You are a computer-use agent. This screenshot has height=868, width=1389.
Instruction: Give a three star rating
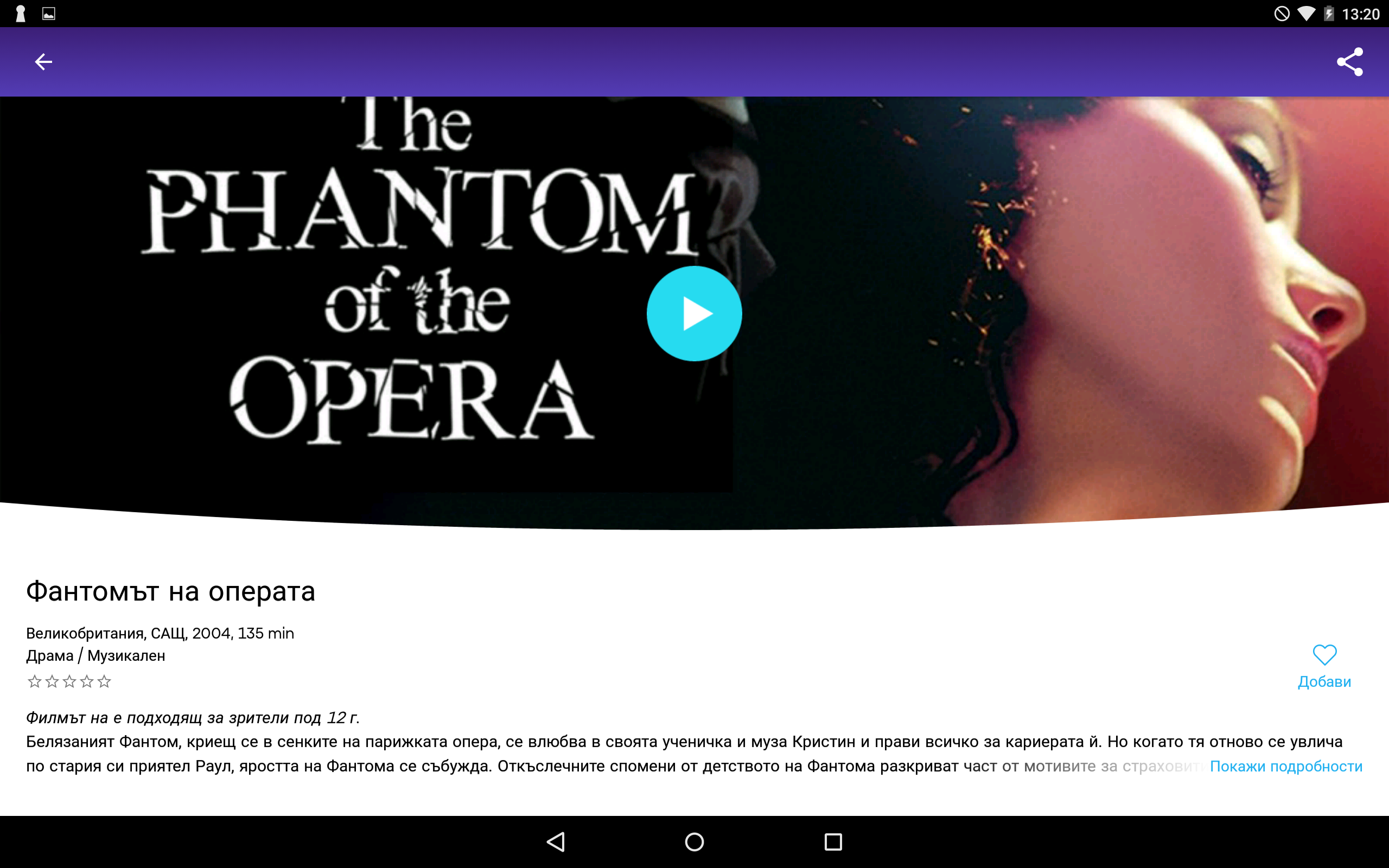coord(69,681)
